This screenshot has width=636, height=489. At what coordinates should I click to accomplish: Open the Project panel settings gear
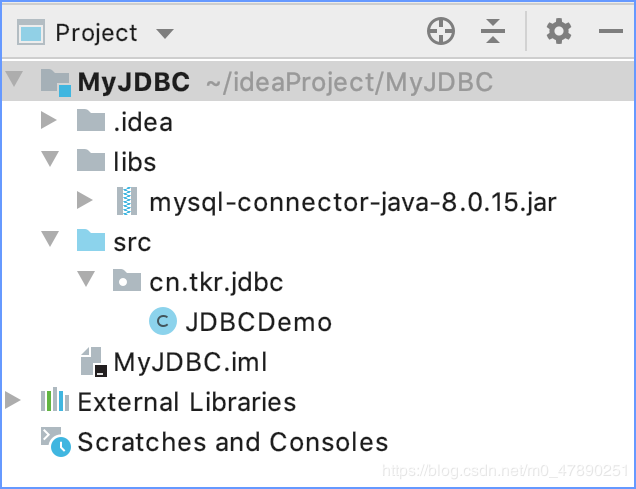click(x=559, y=32)
